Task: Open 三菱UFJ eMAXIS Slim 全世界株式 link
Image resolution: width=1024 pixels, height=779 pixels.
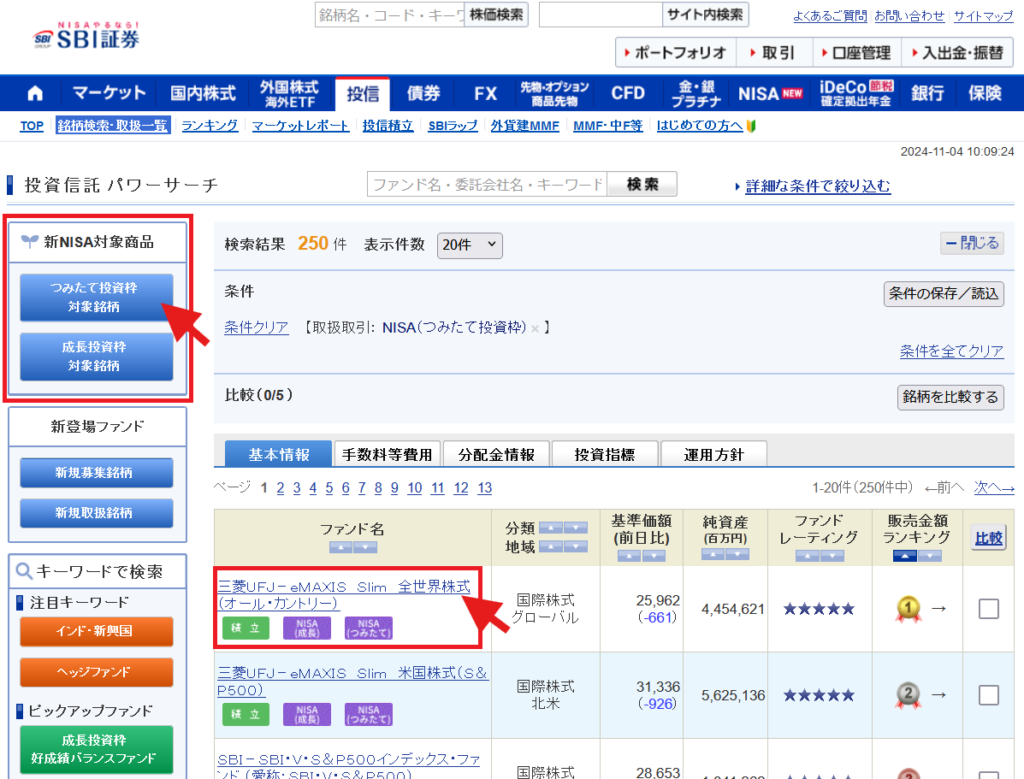Action: click(x=344, y=595)
